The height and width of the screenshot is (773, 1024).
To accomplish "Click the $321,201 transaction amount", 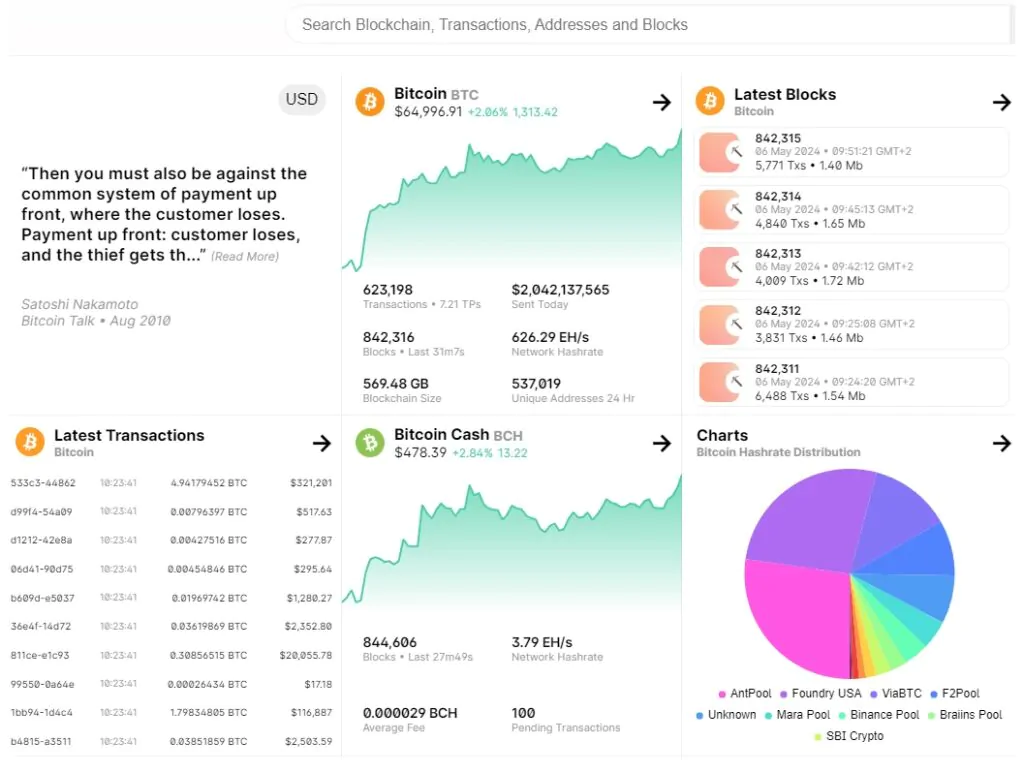I will click(311, 483).
